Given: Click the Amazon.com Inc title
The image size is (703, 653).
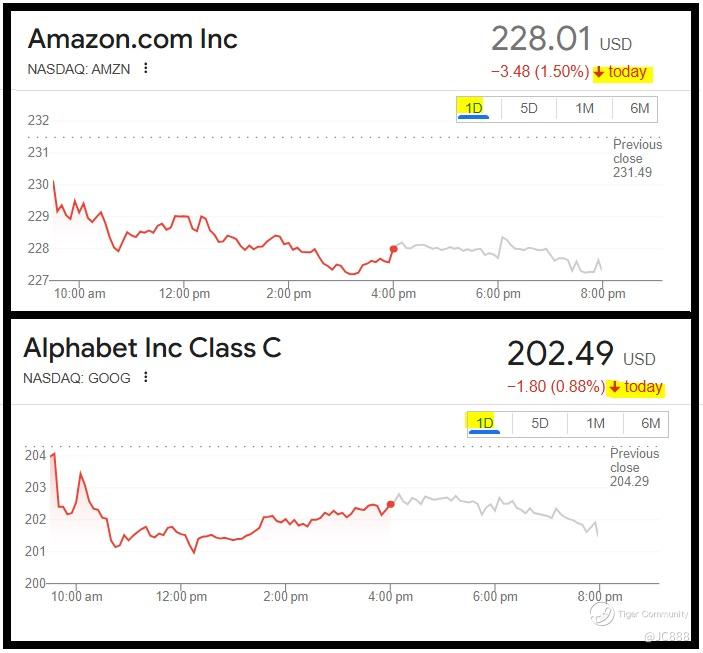Looking at the screenshot, I should click(133, 39).
